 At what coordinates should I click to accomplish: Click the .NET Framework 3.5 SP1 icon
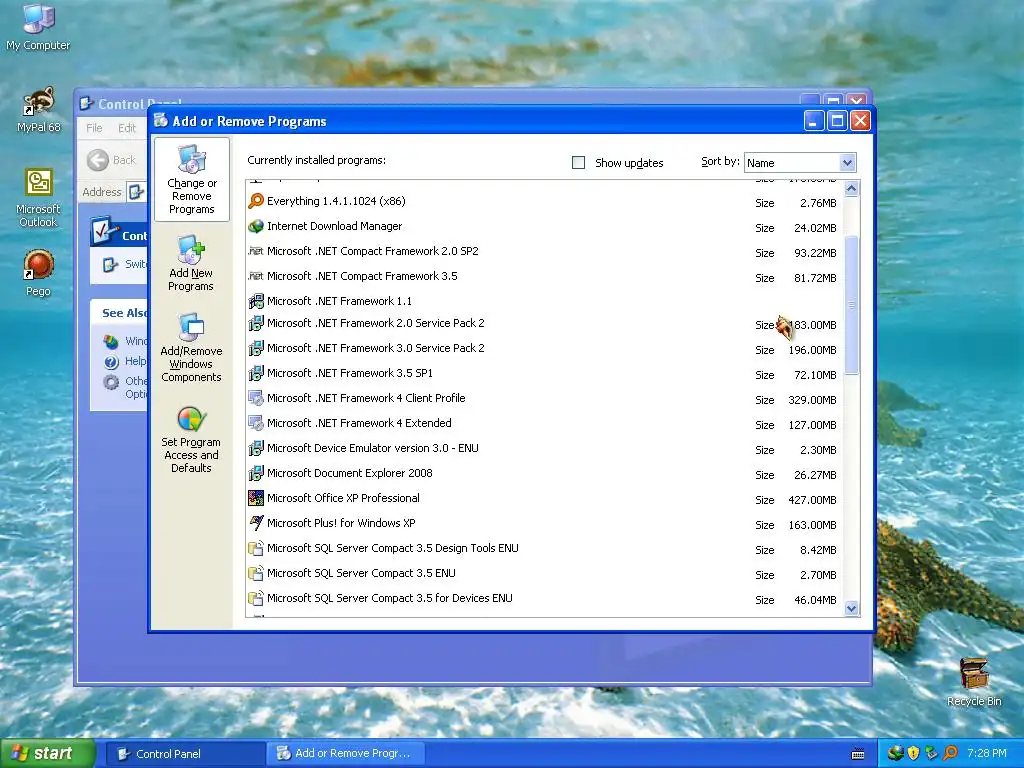(x=256, y=373)
